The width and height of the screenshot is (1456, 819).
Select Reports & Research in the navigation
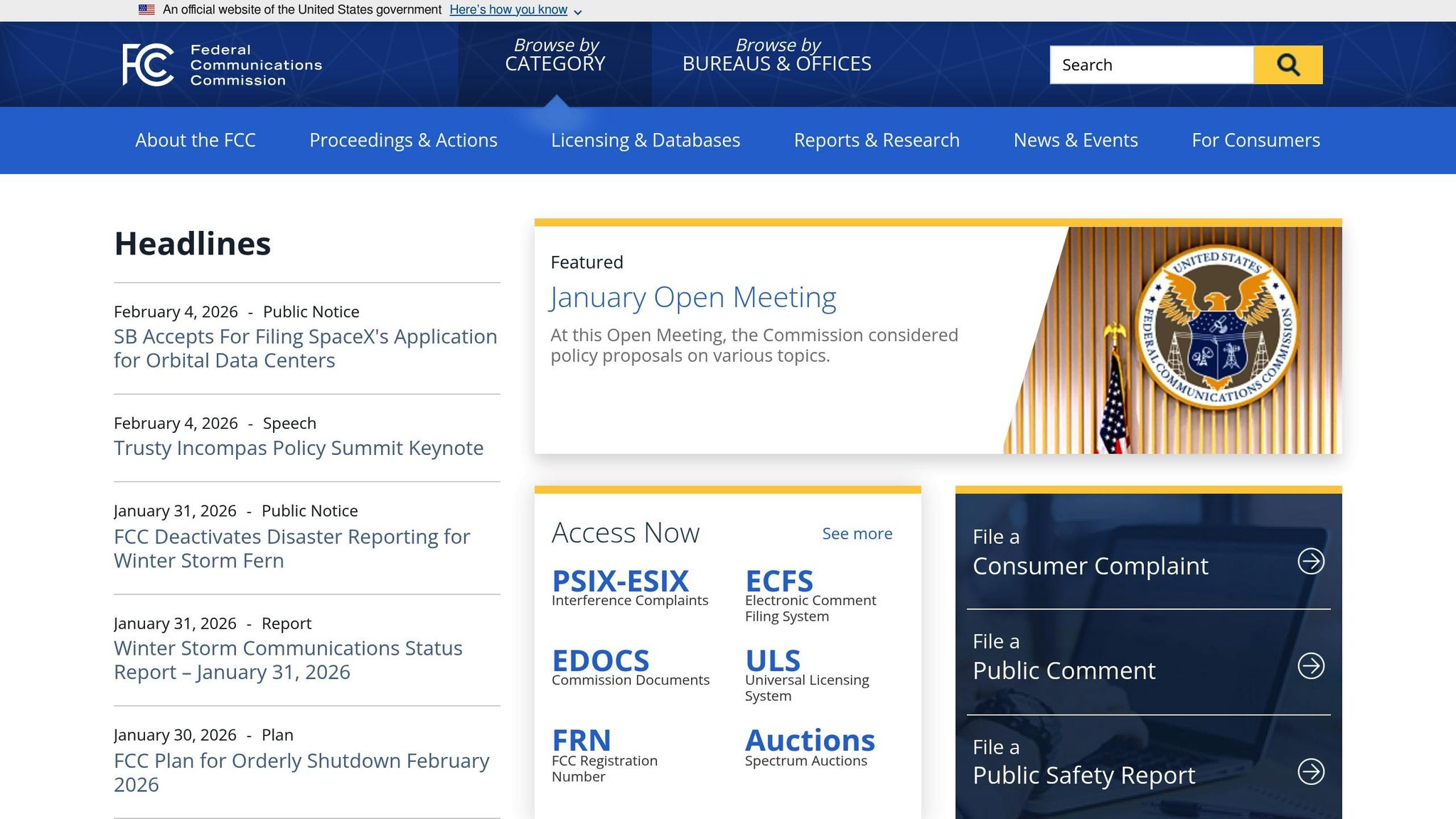877,140
